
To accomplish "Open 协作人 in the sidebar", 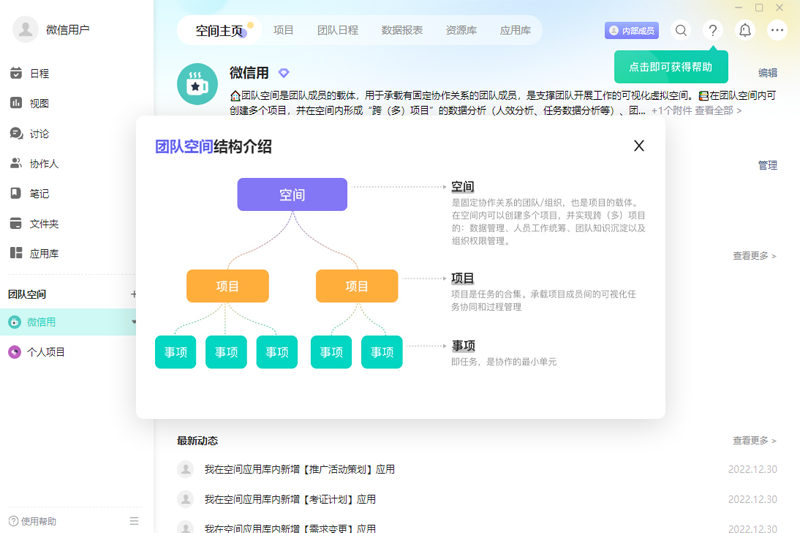I will [x=43, y=163].
